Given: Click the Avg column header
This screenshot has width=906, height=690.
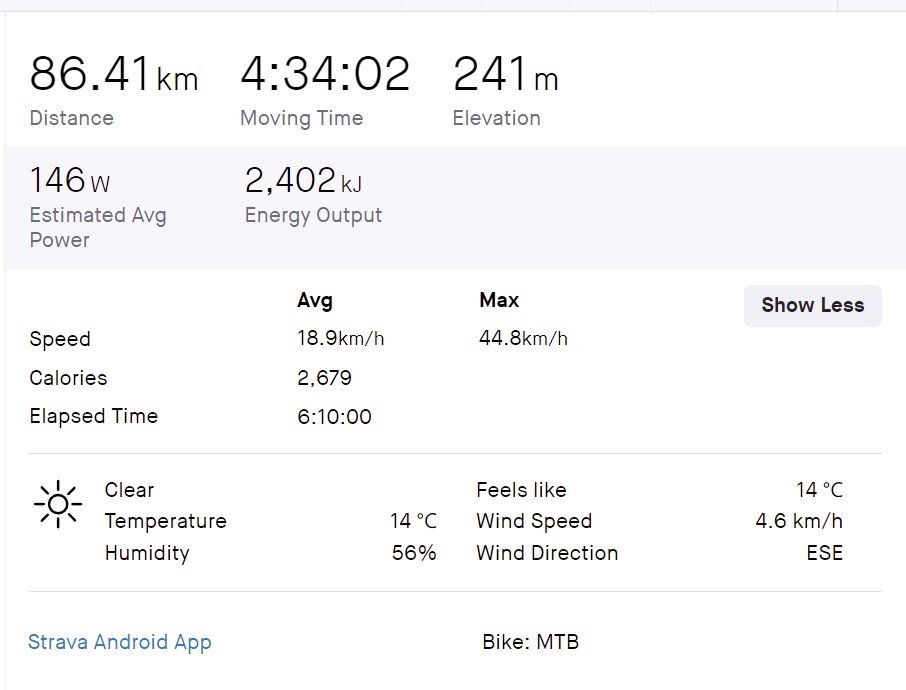Looking at the screenshot, I should (x=315, y=300).
